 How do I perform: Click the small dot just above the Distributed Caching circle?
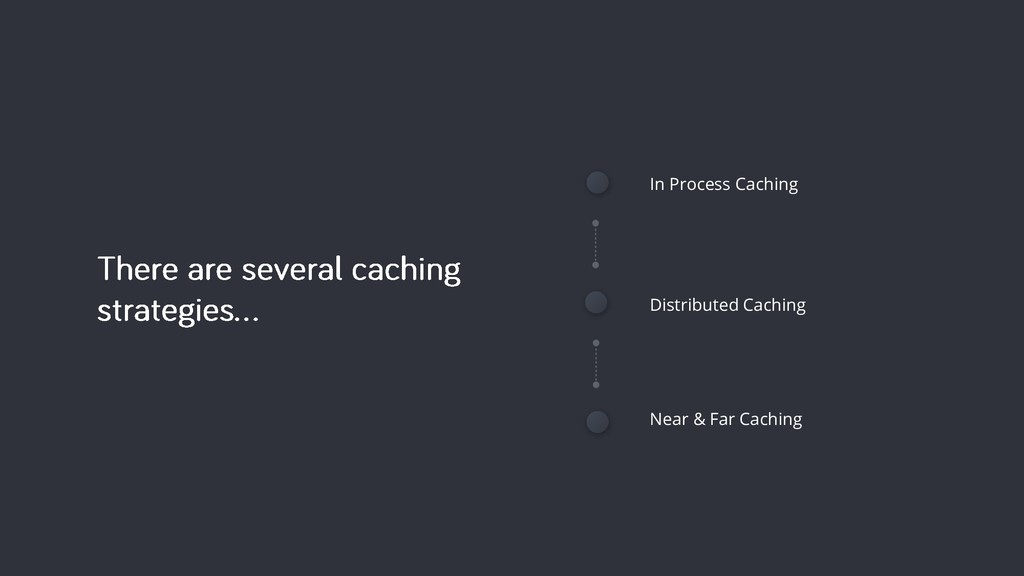pyautogui.click(x=596, y=265)
